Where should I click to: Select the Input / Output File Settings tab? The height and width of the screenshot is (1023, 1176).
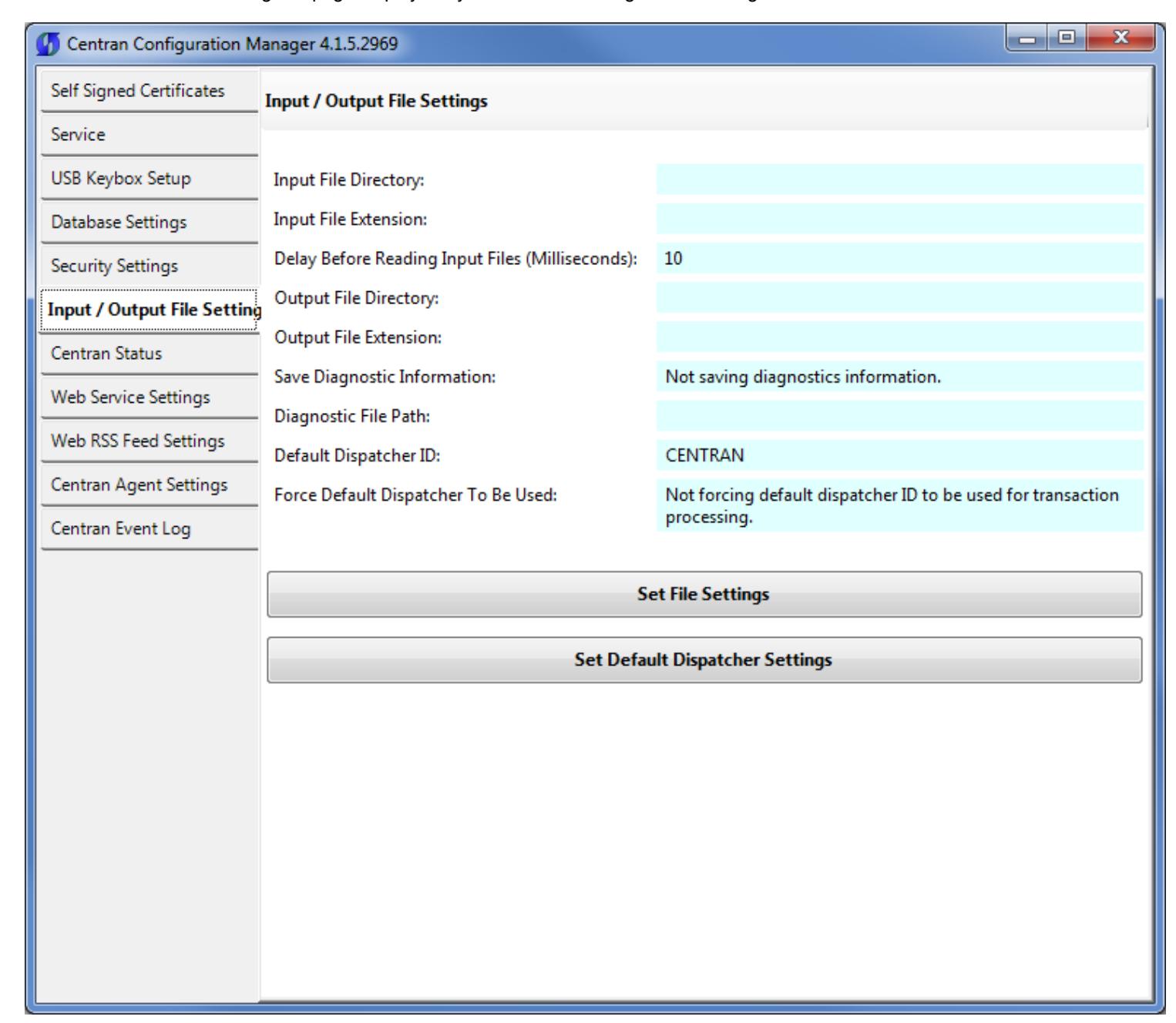click(x=151, y=310)
